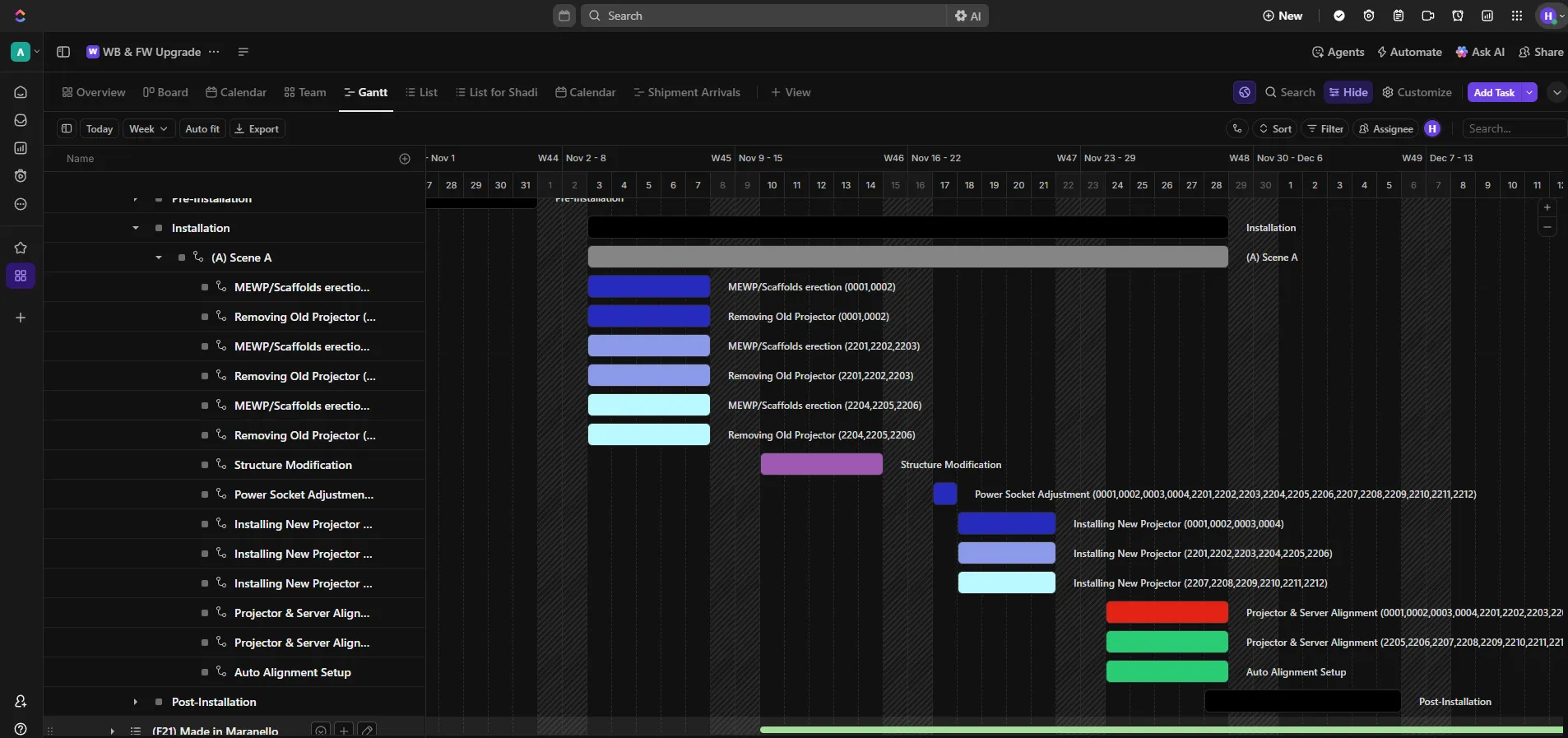Collapse the Installation task group
The height and width of the screenshot is (738, 1568).
click(x=136, y=228)
